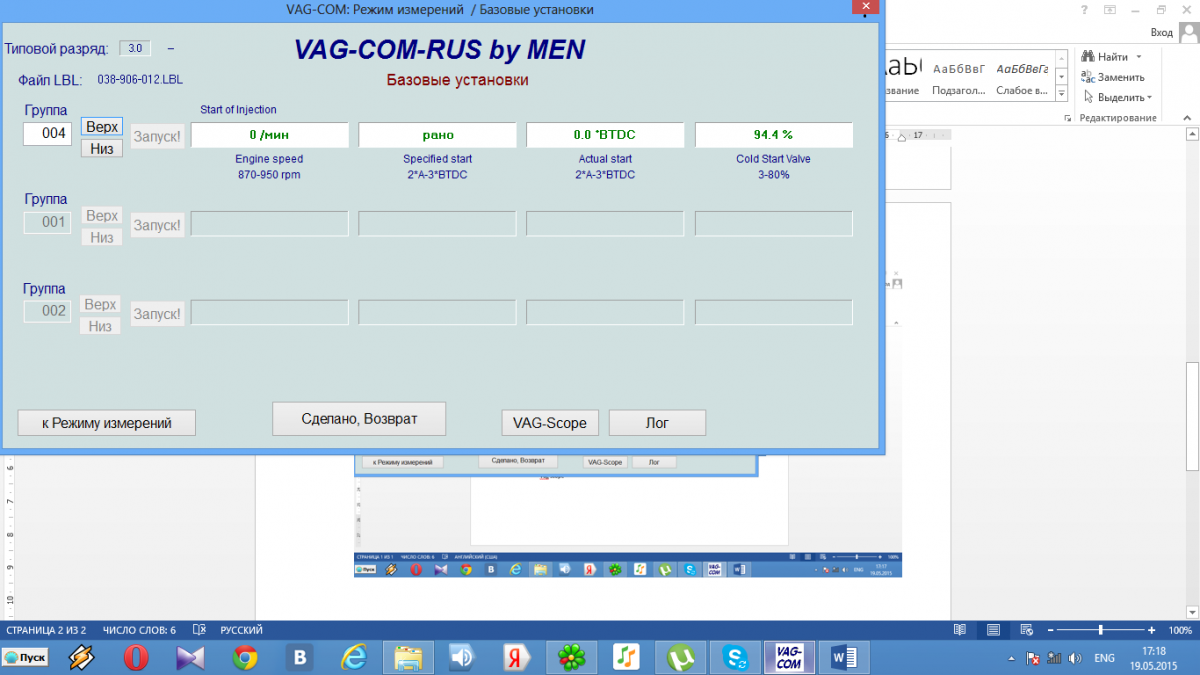This screenshot has width=1200, height=675.
Task: Click Сделано, Возврат button
Action: [359, 419]
